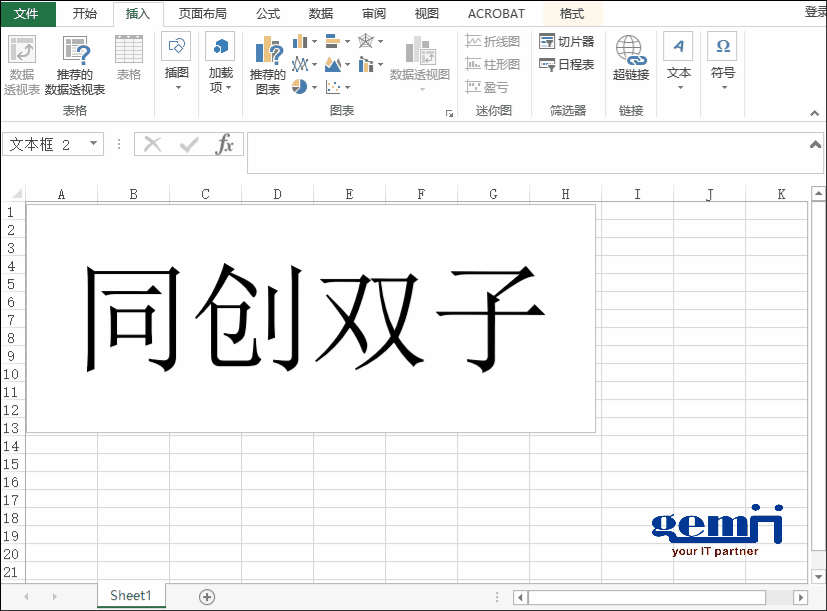The image size is (827, 611).
Task: Insert a pie chart from the chart icons
Action: coord(301,86)
